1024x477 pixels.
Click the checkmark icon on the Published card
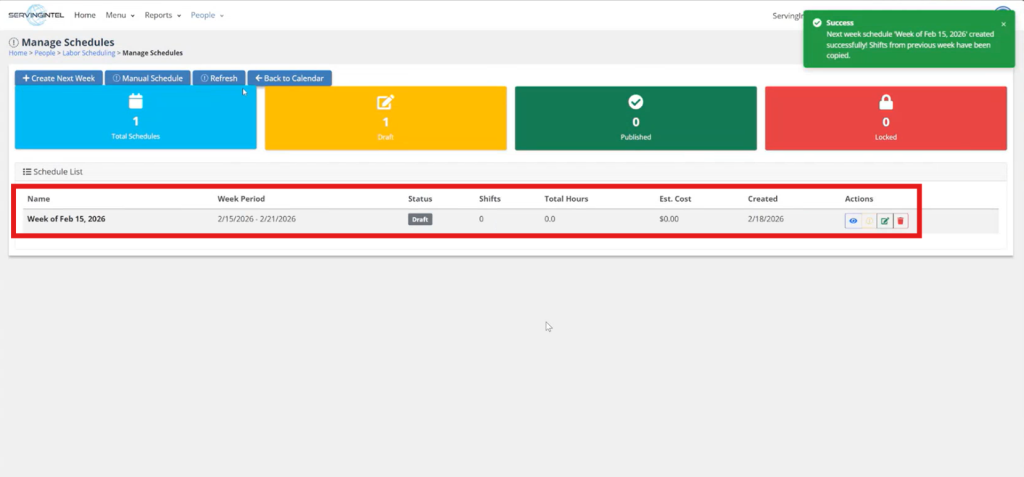point(635,102)
